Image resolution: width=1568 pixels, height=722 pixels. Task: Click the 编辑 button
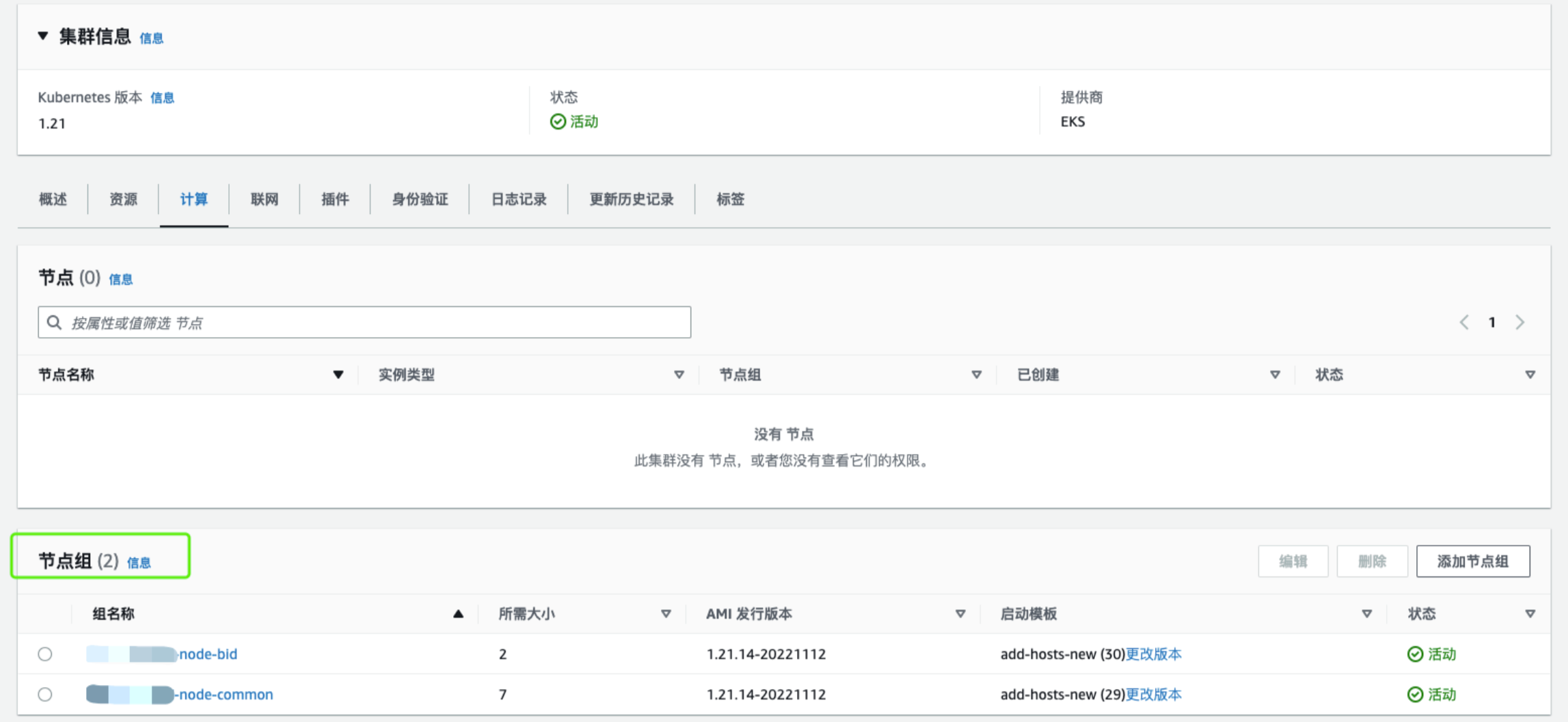click(x=1293, y=561)
